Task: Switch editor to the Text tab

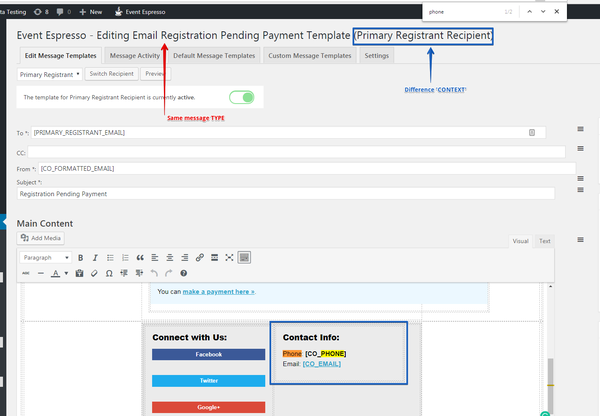Action: click(x=545, y=241)
